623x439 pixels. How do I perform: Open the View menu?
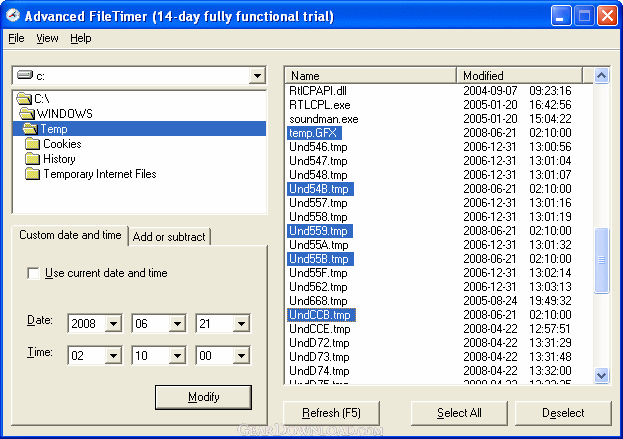click(47, 38)
